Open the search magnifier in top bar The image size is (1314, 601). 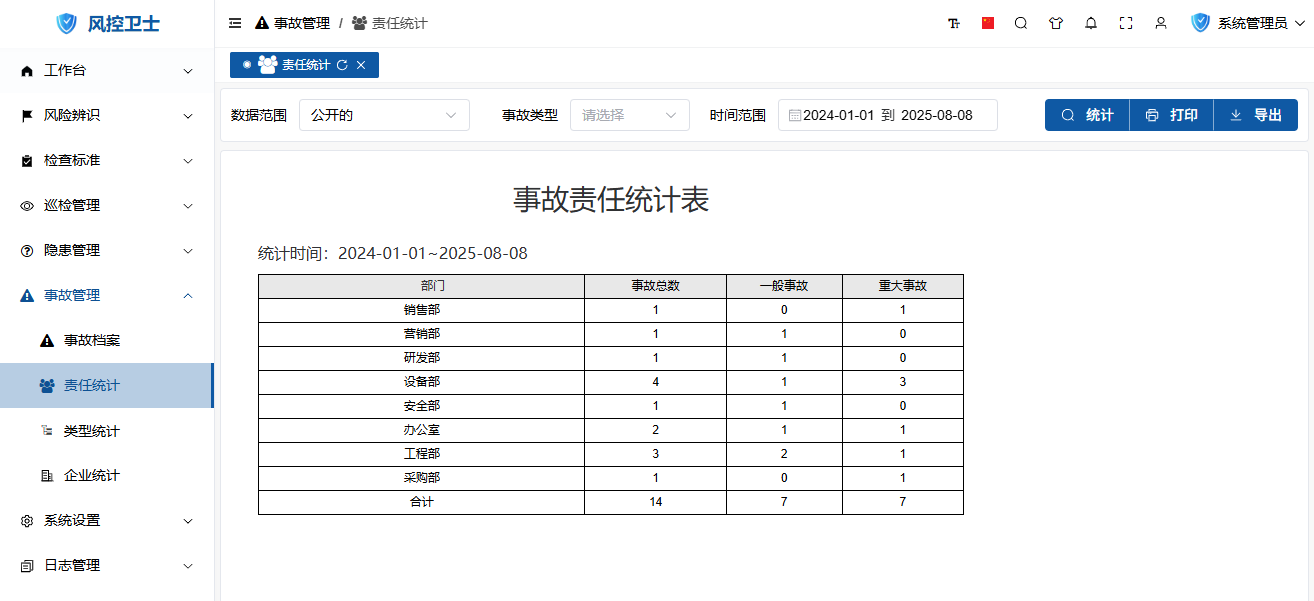coord(1021,23)
